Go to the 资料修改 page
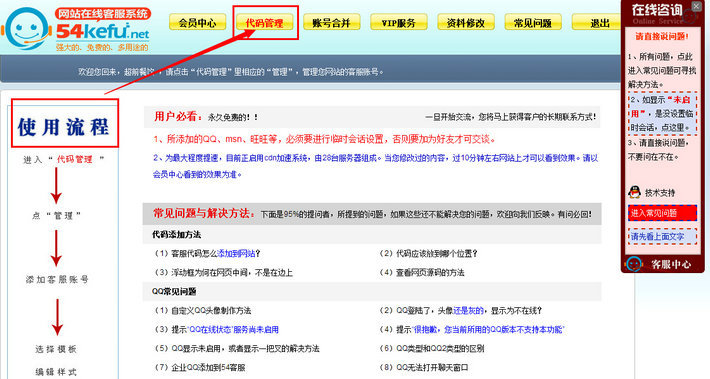This screenshot has height=379, width=710. 466,22
